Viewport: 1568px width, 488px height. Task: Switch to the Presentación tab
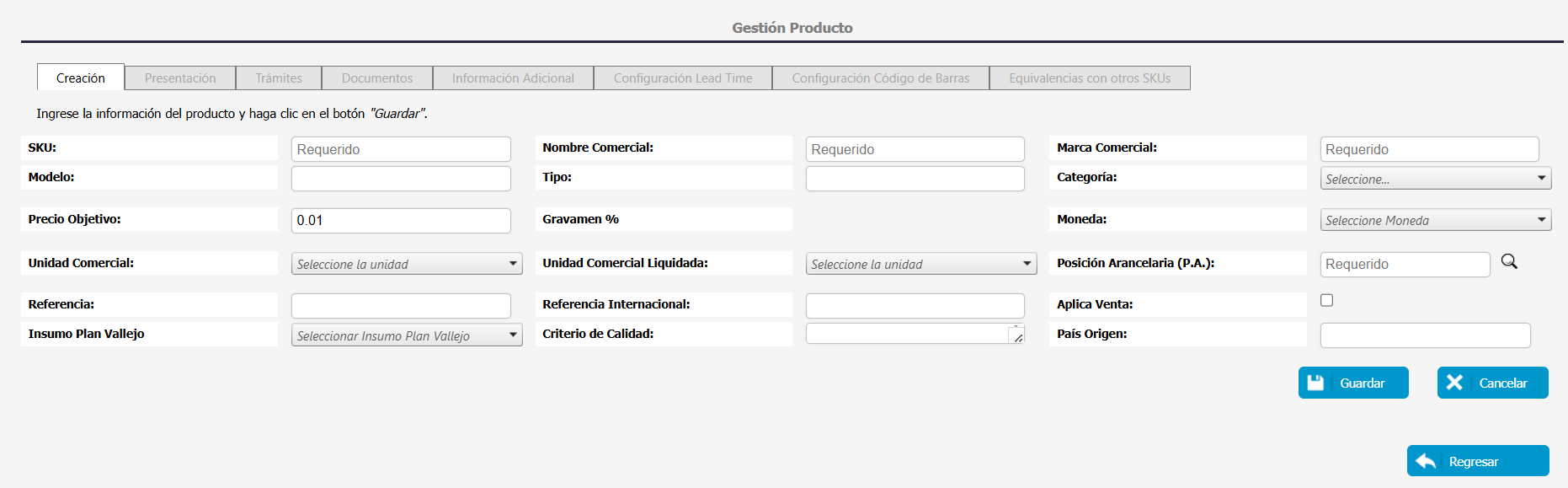coord(180,78)
